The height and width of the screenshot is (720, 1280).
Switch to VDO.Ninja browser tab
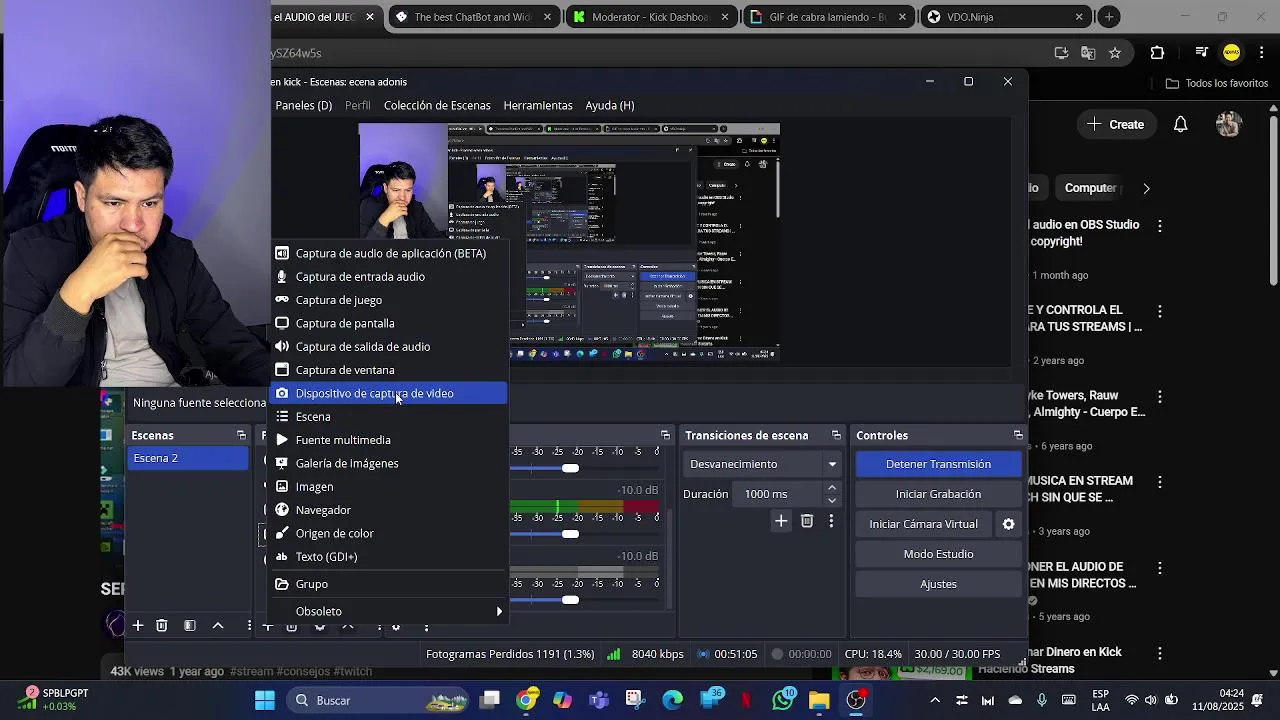pyautogui.click(x=1003, y=17)
